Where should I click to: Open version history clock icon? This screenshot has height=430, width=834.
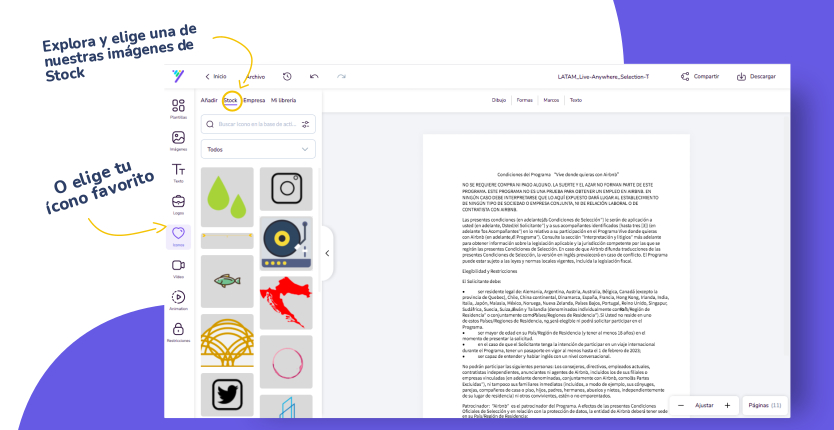tap(287, 76)
